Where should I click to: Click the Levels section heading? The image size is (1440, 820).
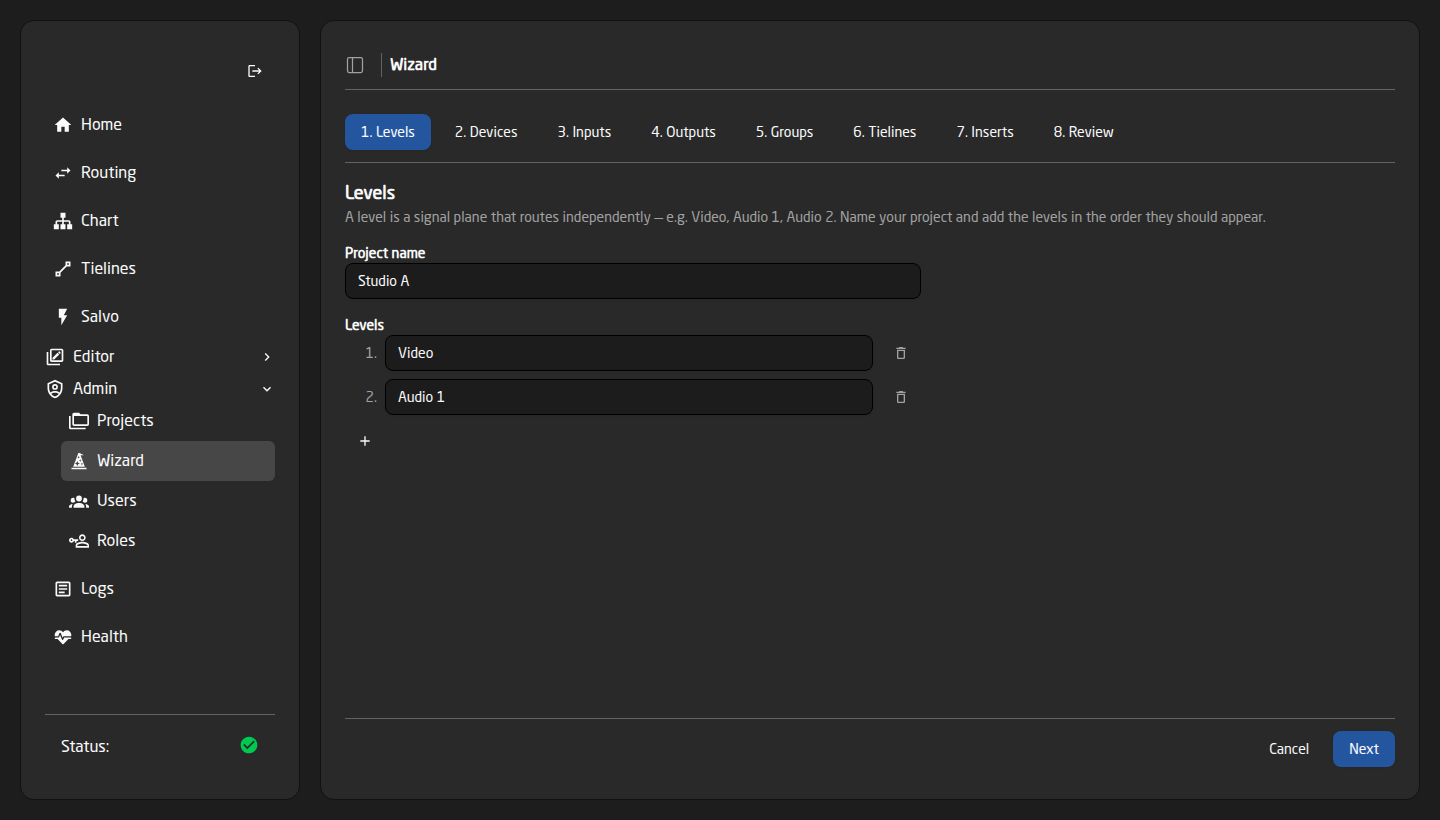pos(370,192)
